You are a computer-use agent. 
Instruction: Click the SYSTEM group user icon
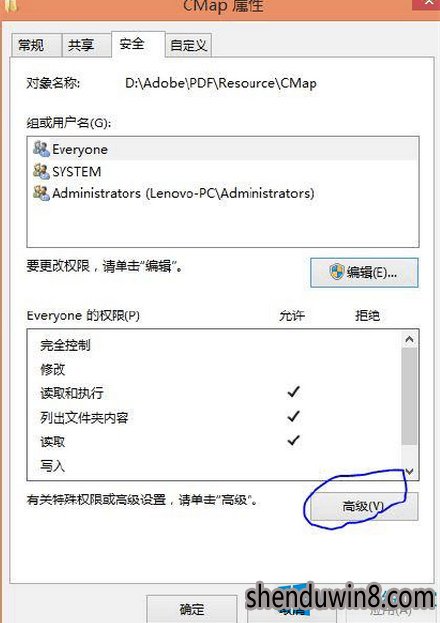(x=41, y=171)
